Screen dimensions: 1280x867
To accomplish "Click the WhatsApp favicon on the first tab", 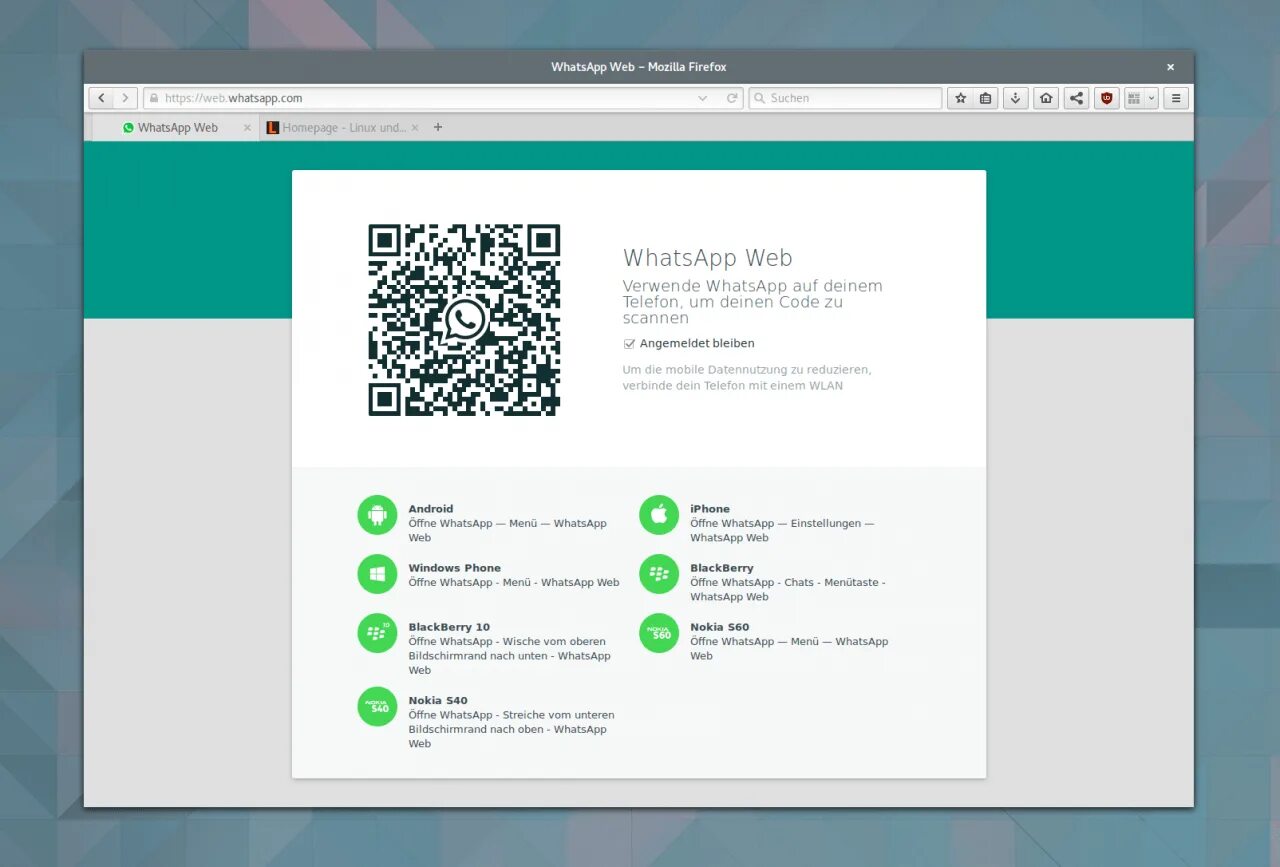I will pos(128,128).
